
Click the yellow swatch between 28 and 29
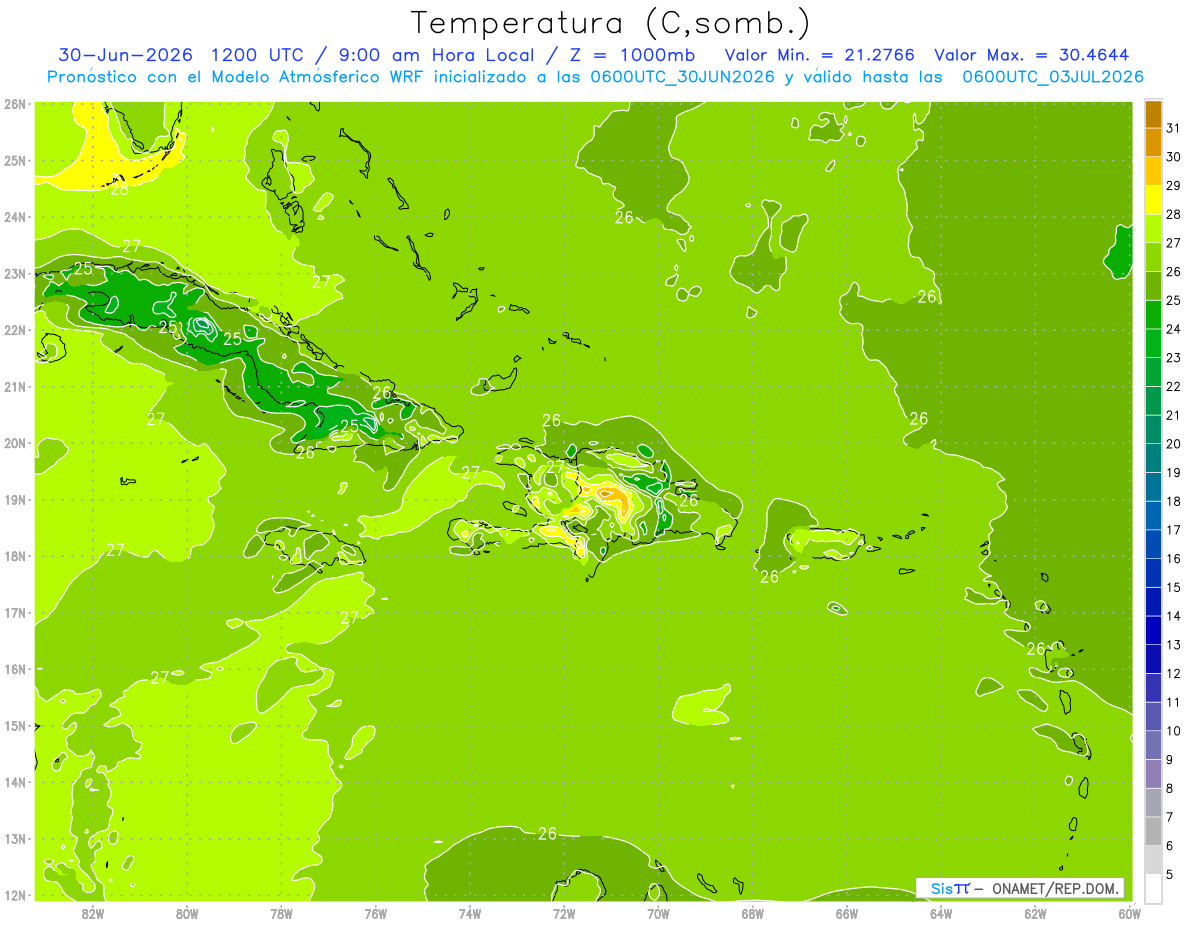tap(1153, 200)
